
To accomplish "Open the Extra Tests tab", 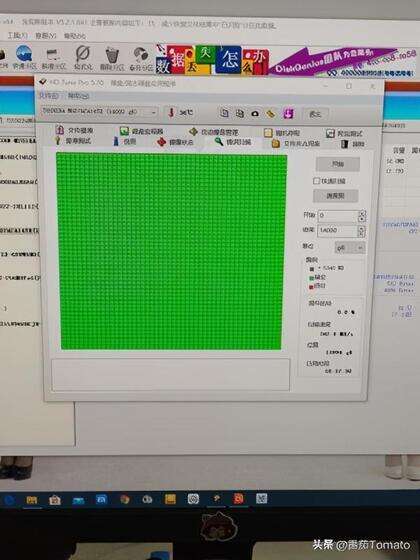I will [x=344, y=134].
